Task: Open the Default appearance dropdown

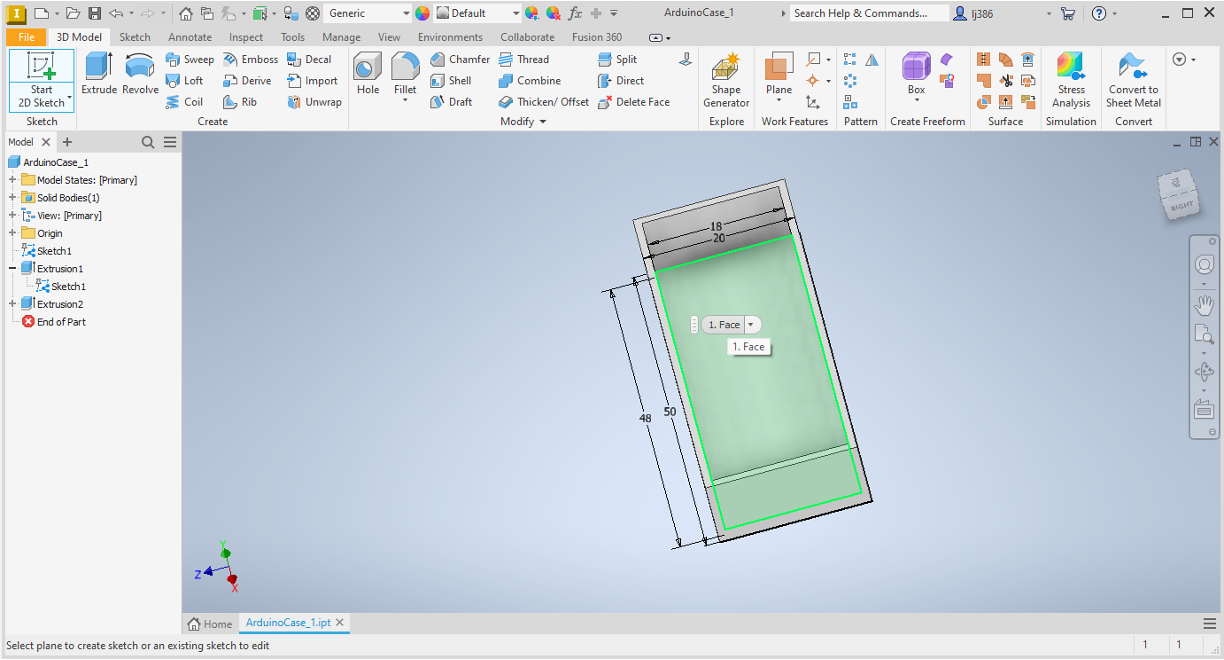Action: click(x=516, y=14)
